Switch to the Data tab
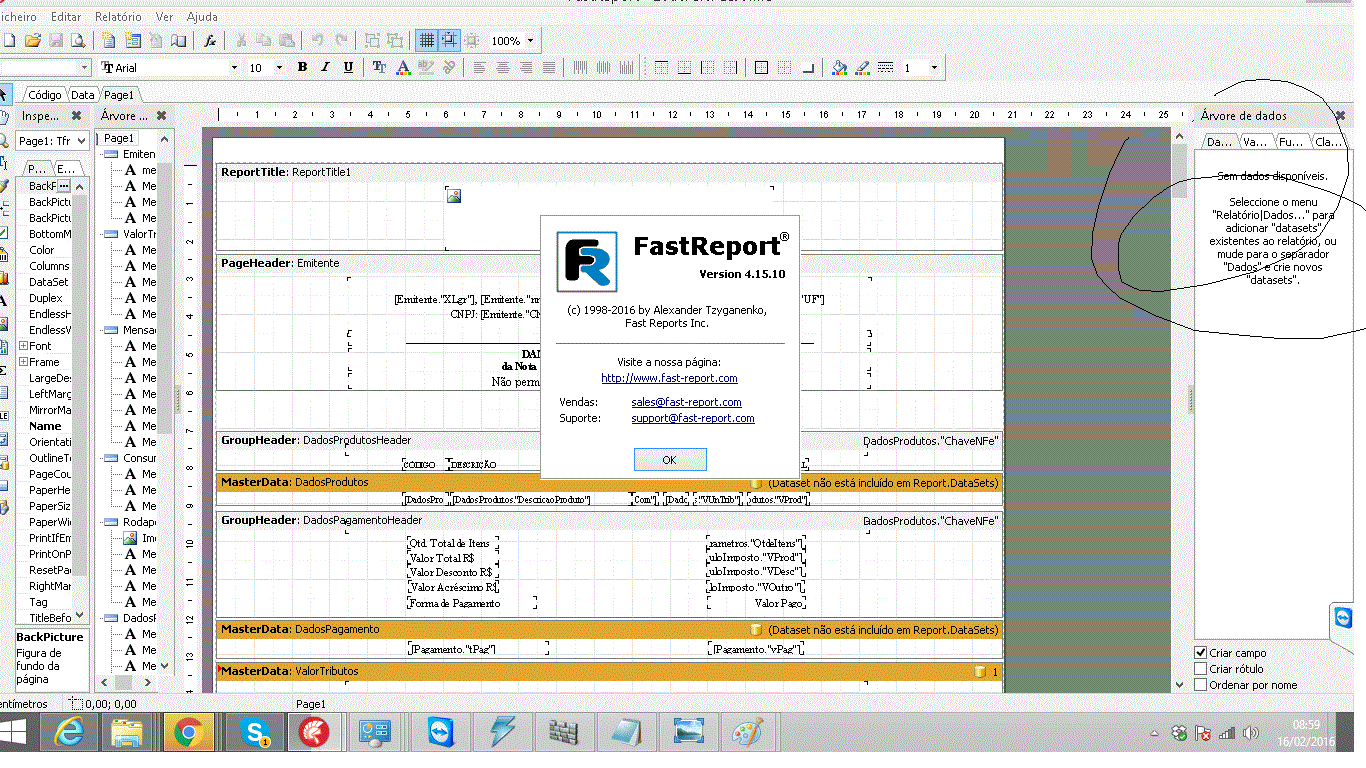The width and height of the screenshot is (1366, 768). tap(83, 95)
